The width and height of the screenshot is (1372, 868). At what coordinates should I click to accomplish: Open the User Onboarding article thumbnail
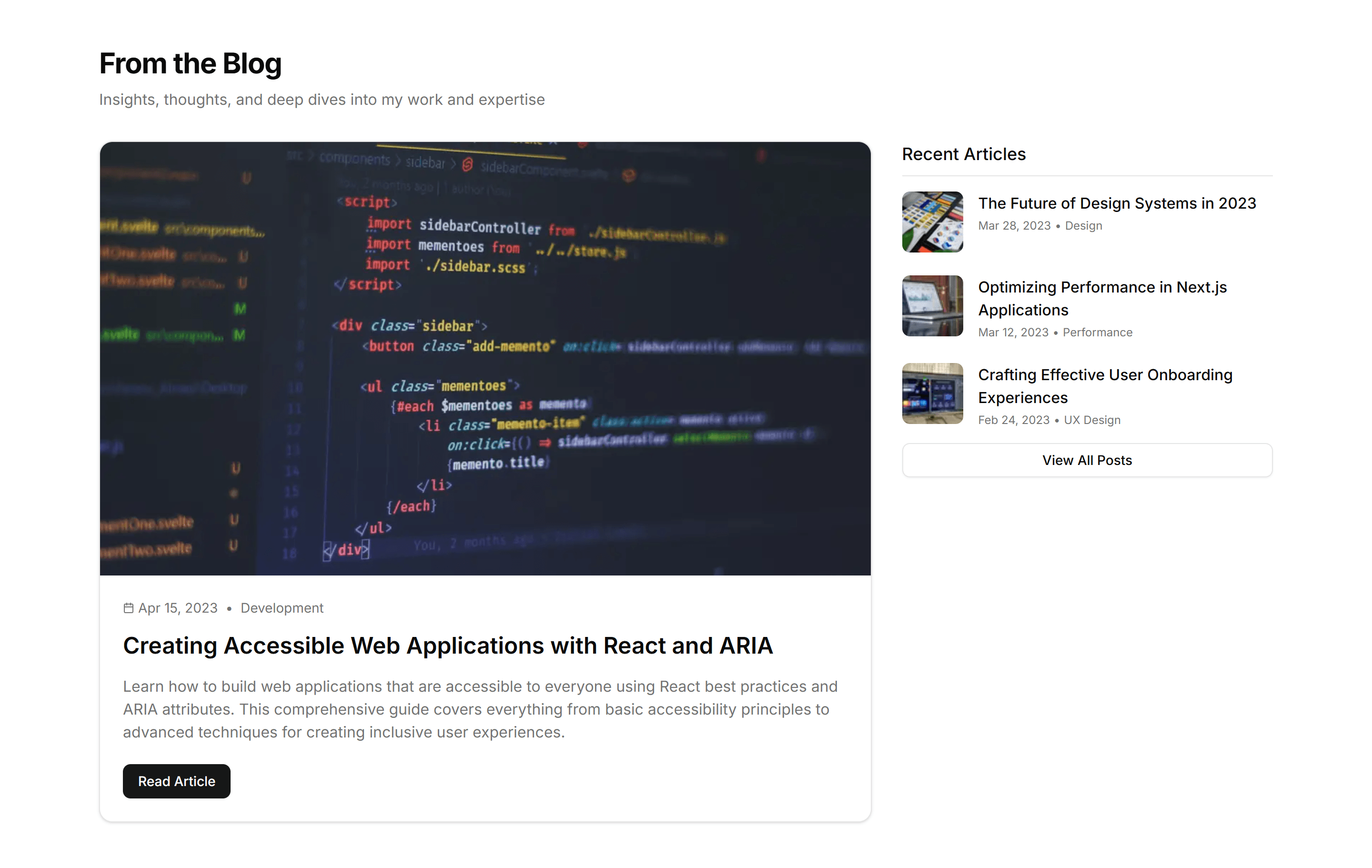pyautogui.click(x=932, y=393)
